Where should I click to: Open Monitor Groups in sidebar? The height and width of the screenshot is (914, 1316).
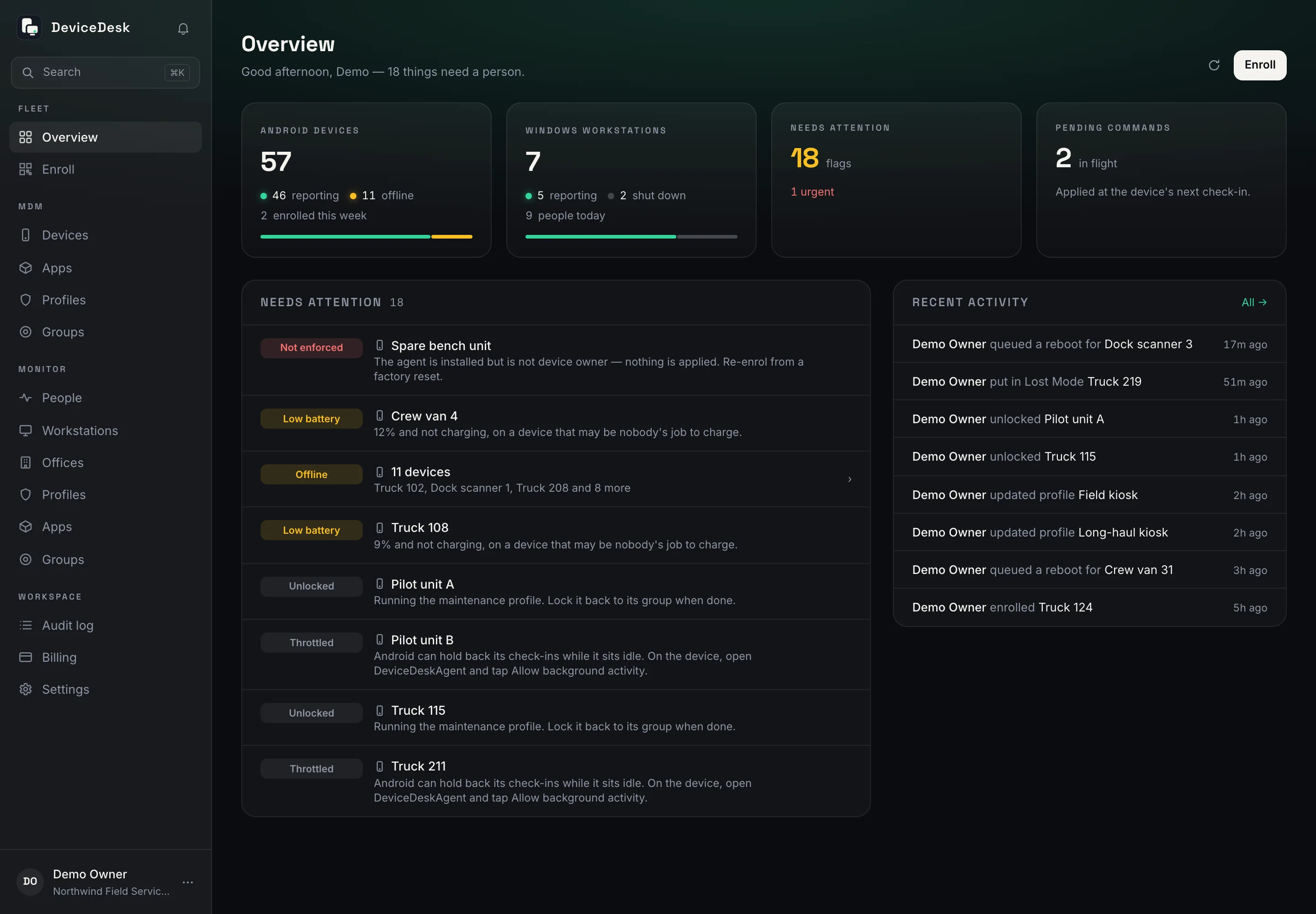[x=106, y=559]
